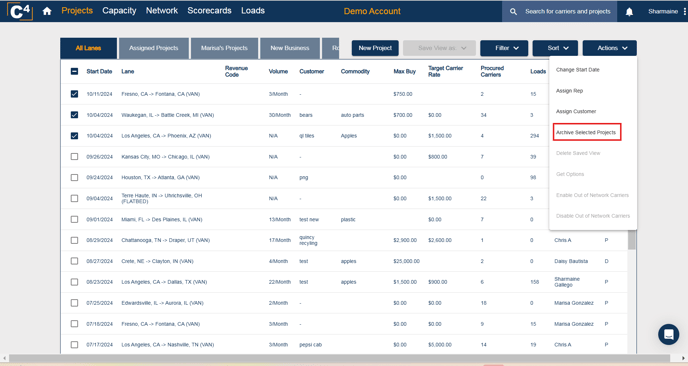Image resolution: width=688 pixels, height=366 pixels.
Task: Click the Volume column header
Action: [x=278, y=71]
